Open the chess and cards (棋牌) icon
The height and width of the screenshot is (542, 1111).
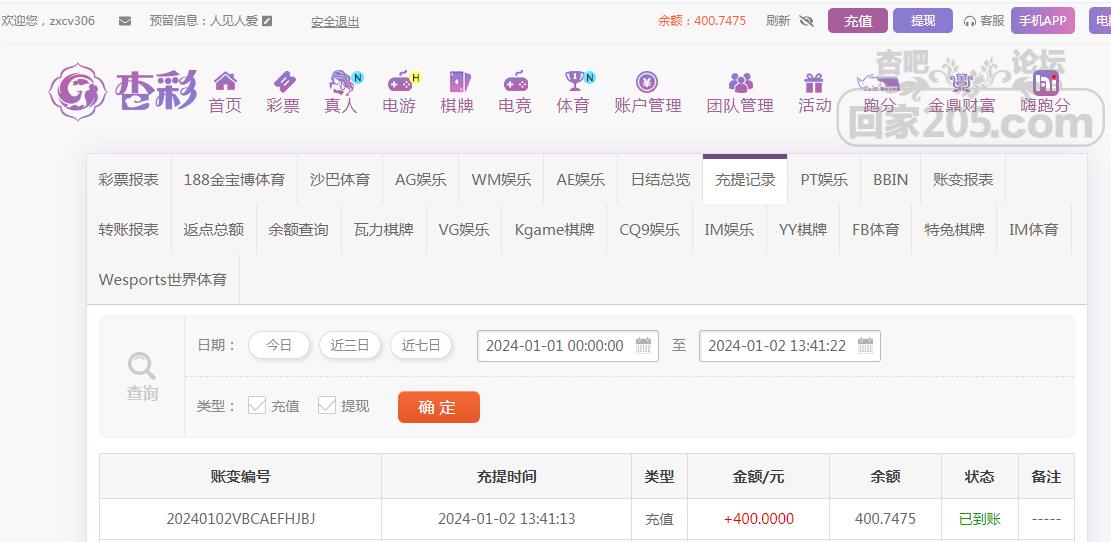point(457,82)
